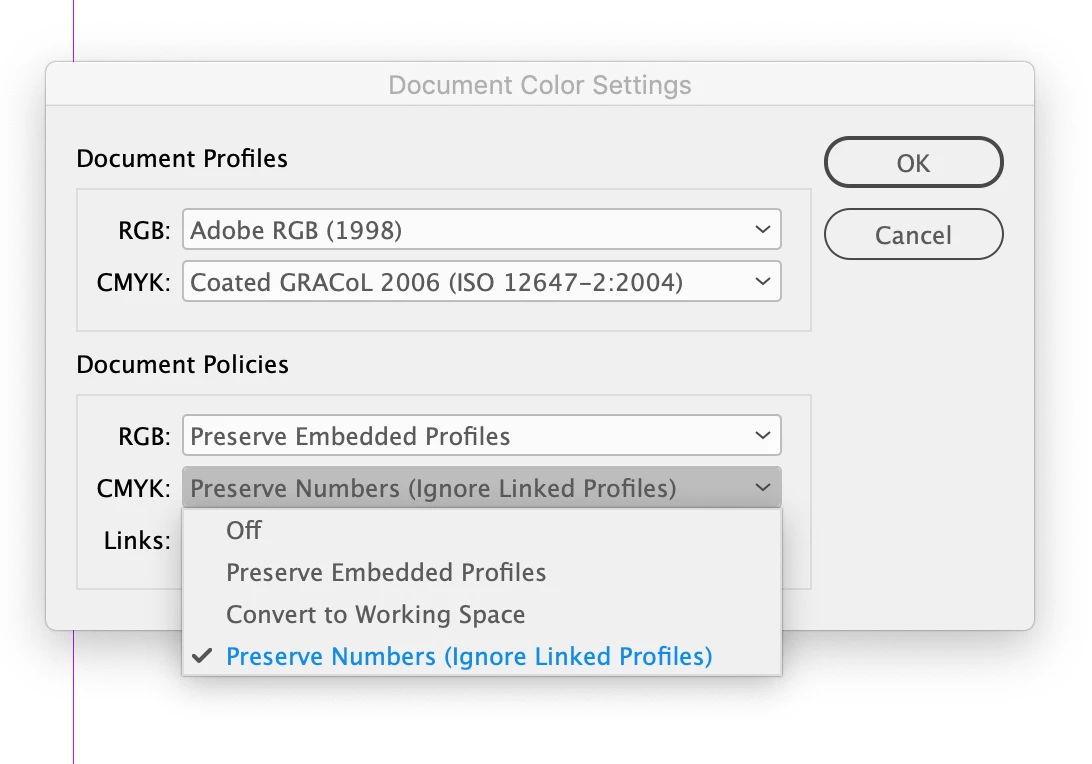Open the CMYK document profile dropdown
The height and width of the screenshot is (764, 1092).
(480, 282)
